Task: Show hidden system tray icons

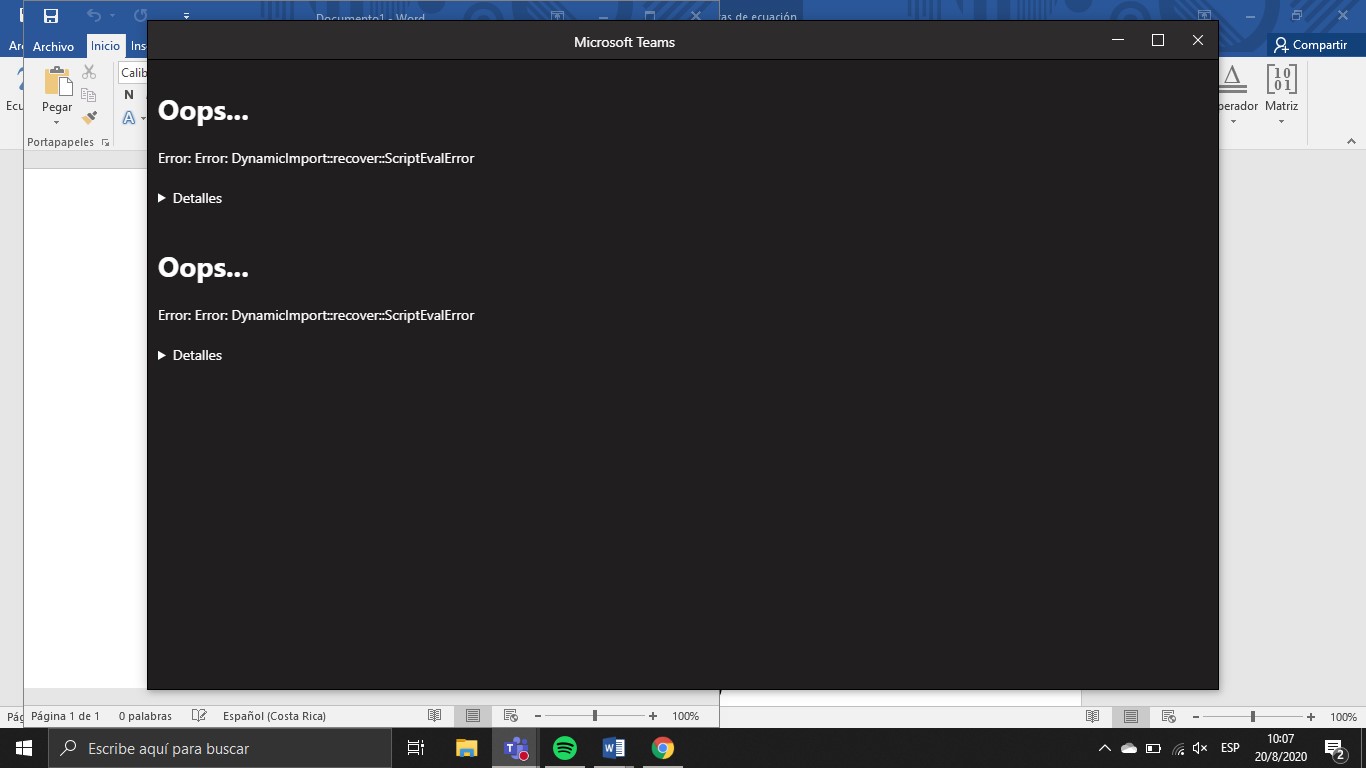Action: [x=1105, y=748]
